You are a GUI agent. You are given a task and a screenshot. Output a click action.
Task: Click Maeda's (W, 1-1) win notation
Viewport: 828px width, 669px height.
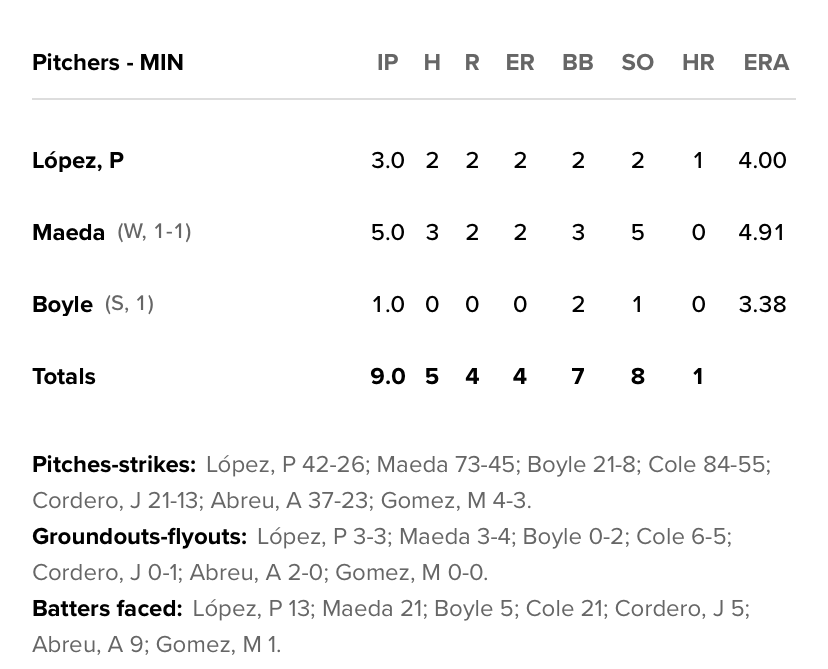pos(154,232)
